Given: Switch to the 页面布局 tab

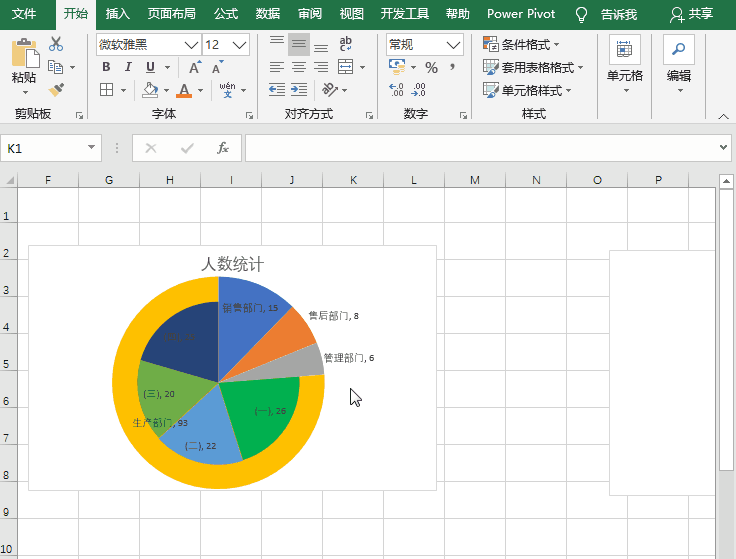Looking at the screenshot, I should point(172,14).
